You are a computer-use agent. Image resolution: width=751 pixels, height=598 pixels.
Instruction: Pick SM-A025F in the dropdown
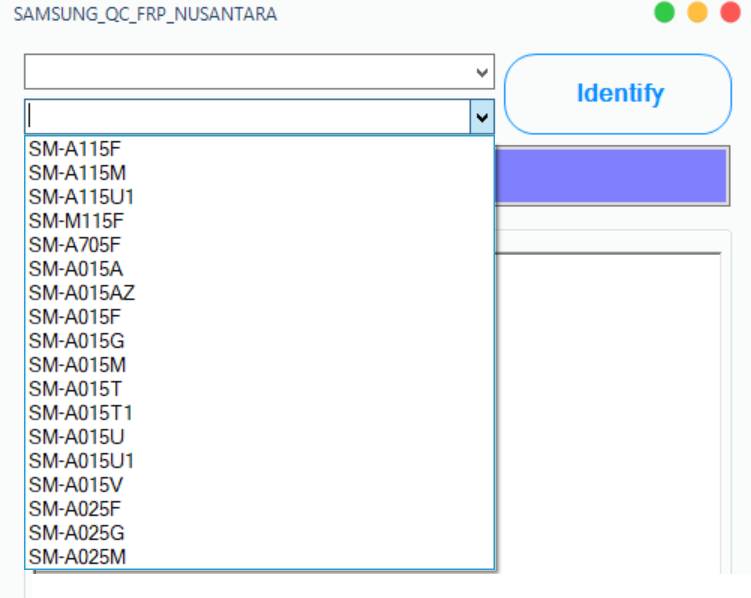pos(259,508)
